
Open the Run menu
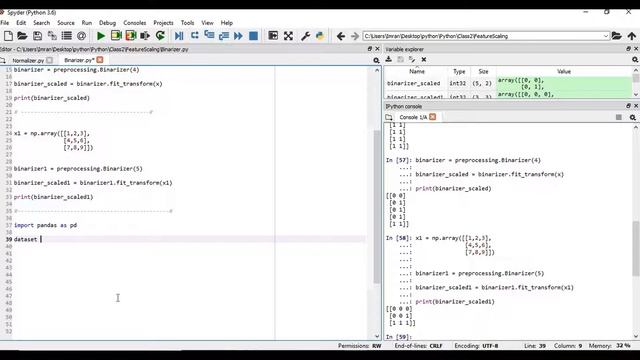[x=87, y=23]
